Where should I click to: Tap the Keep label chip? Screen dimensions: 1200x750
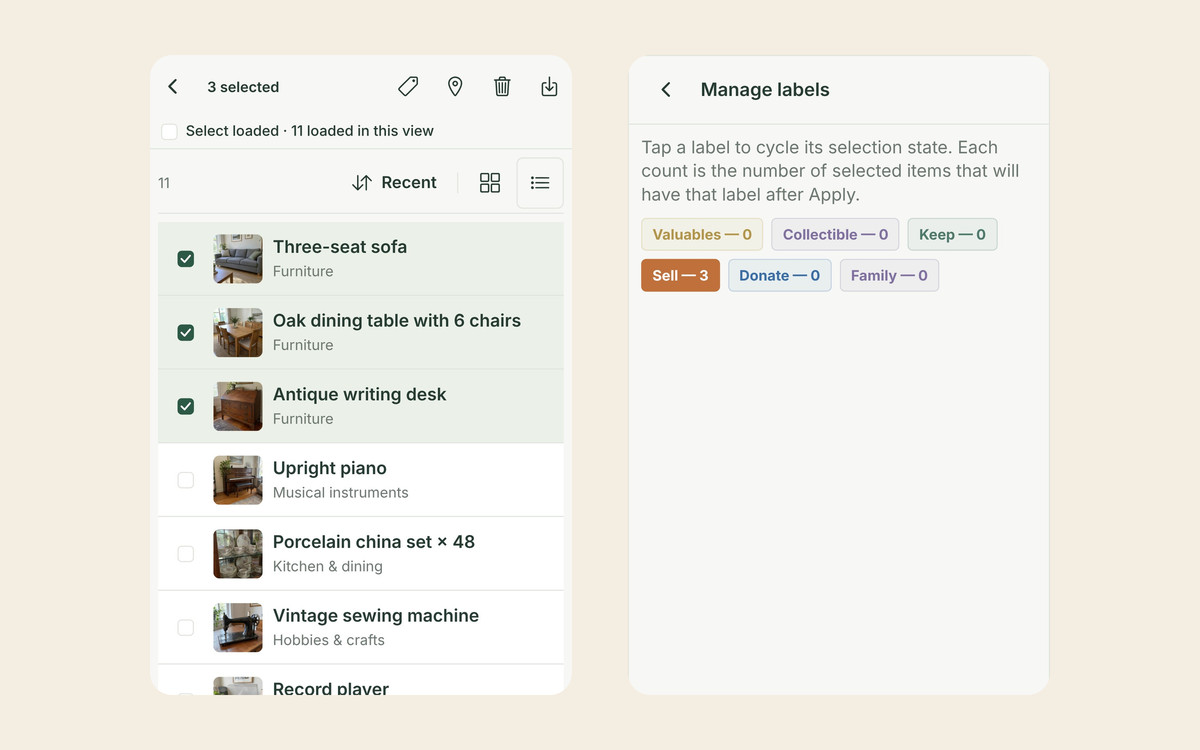(952, 235)
